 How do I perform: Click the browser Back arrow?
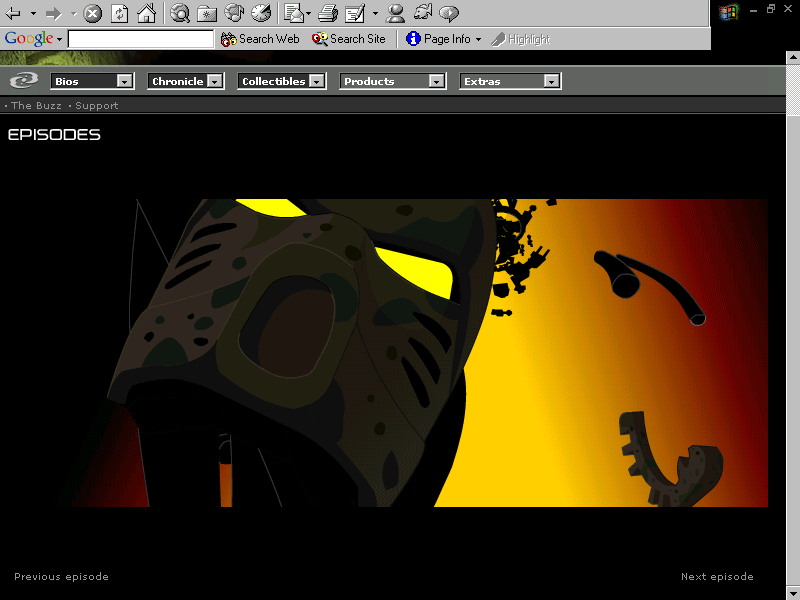coord(14,13)
